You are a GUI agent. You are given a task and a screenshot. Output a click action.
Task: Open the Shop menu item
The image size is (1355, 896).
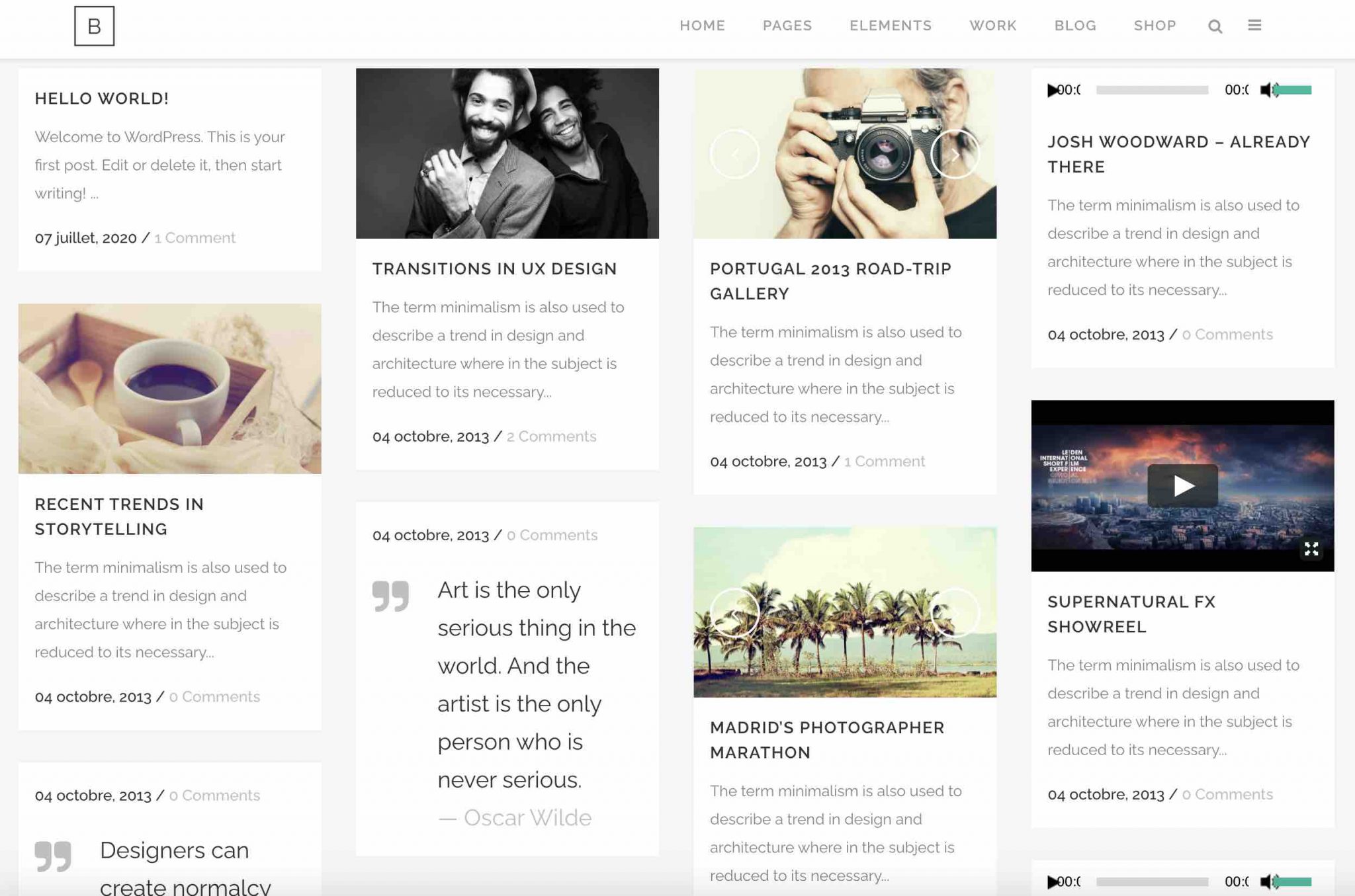point(1155,26)
